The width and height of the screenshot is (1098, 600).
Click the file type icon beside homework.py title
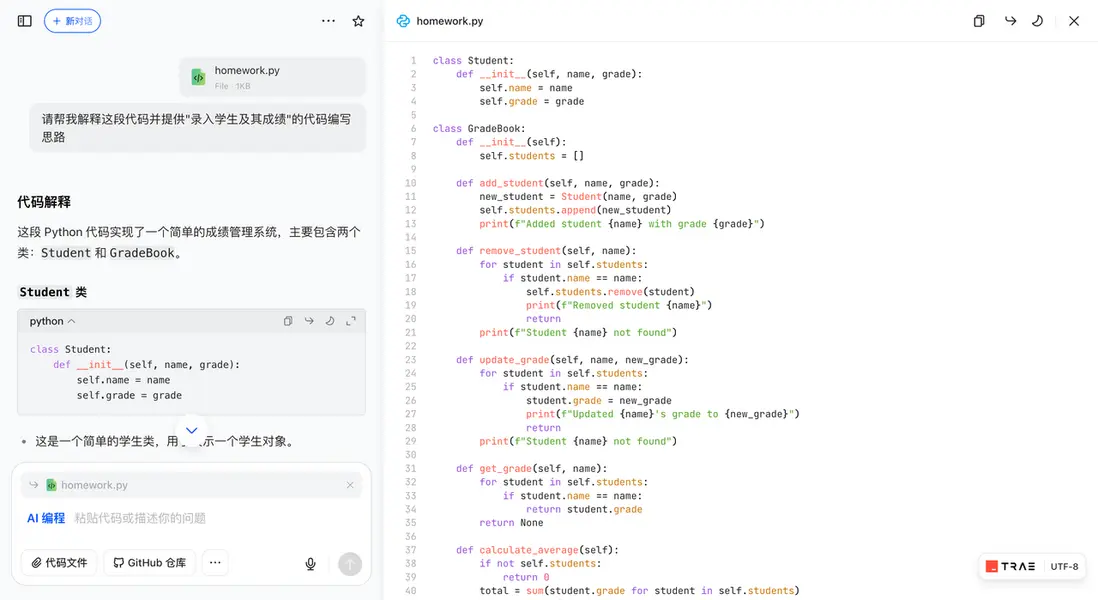[403, 21]
